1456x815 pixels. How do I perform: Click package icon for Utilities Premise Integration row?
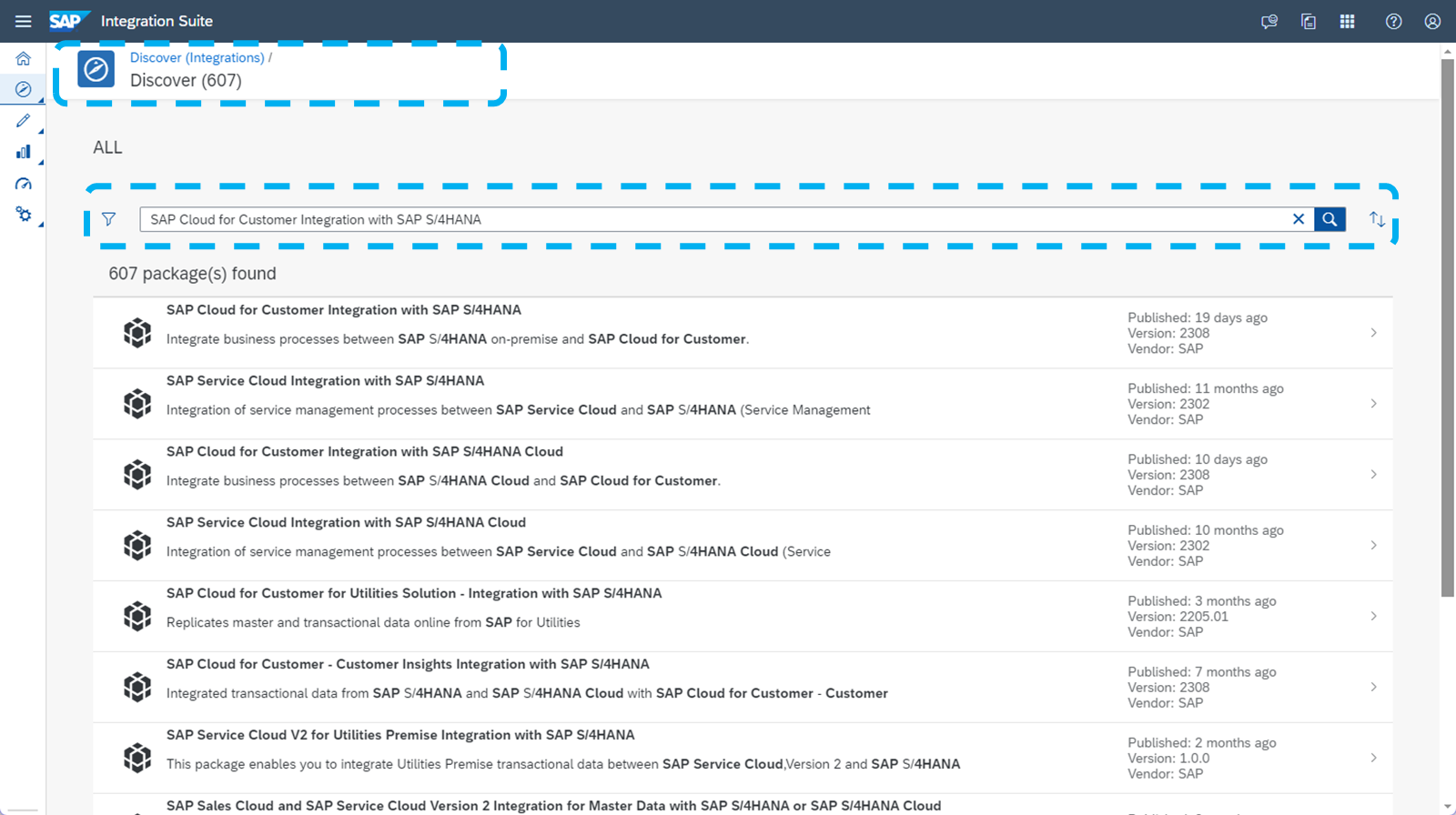click(137, 759)
